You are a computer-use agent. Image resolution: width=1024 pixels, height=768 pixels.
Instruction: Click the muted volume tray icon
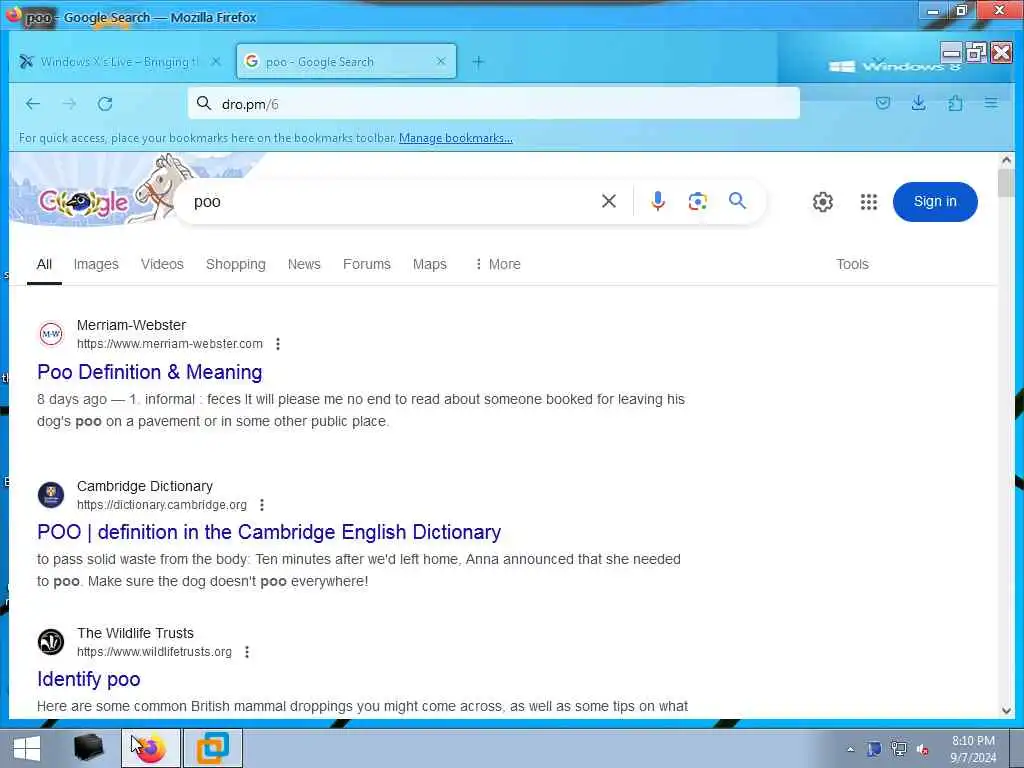click(x=922, y=750)
